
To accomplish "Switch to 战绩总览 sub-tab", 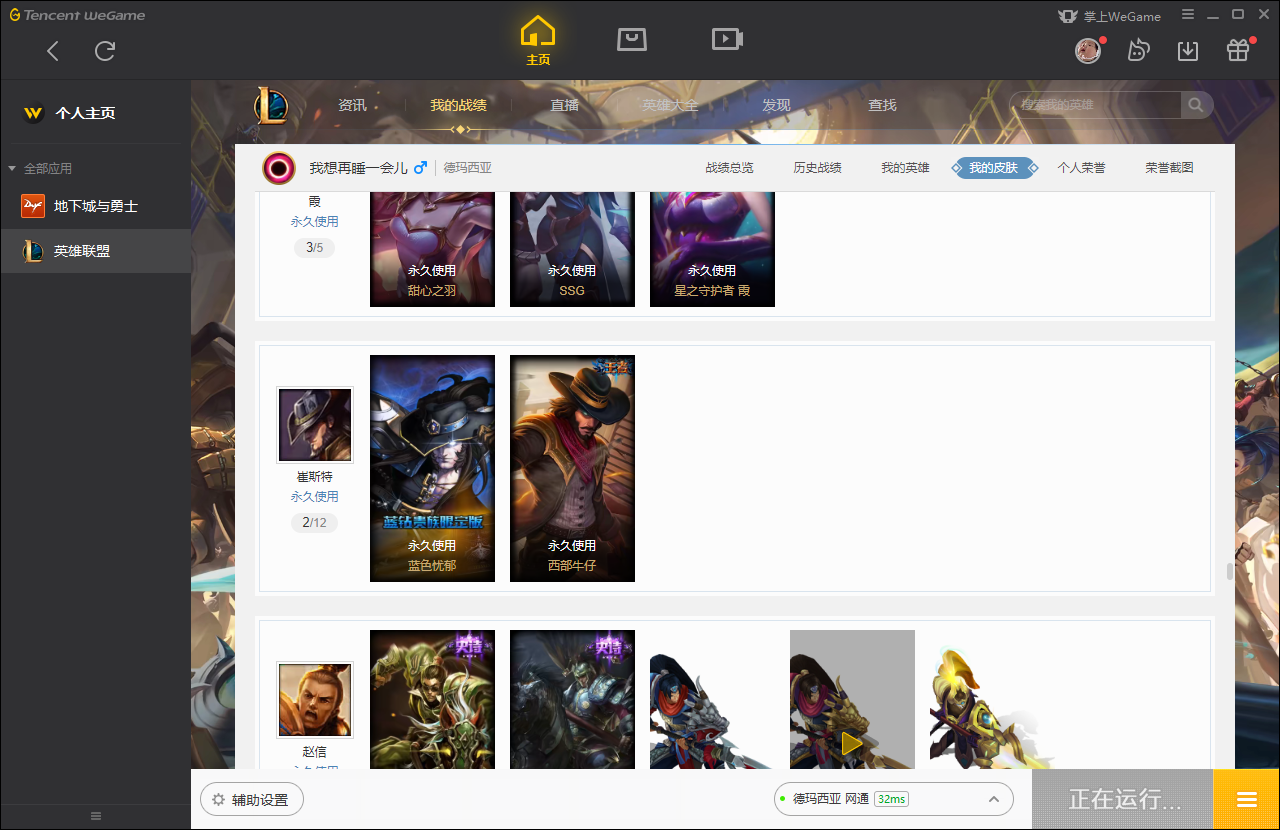I will click(x=729, y=168).
